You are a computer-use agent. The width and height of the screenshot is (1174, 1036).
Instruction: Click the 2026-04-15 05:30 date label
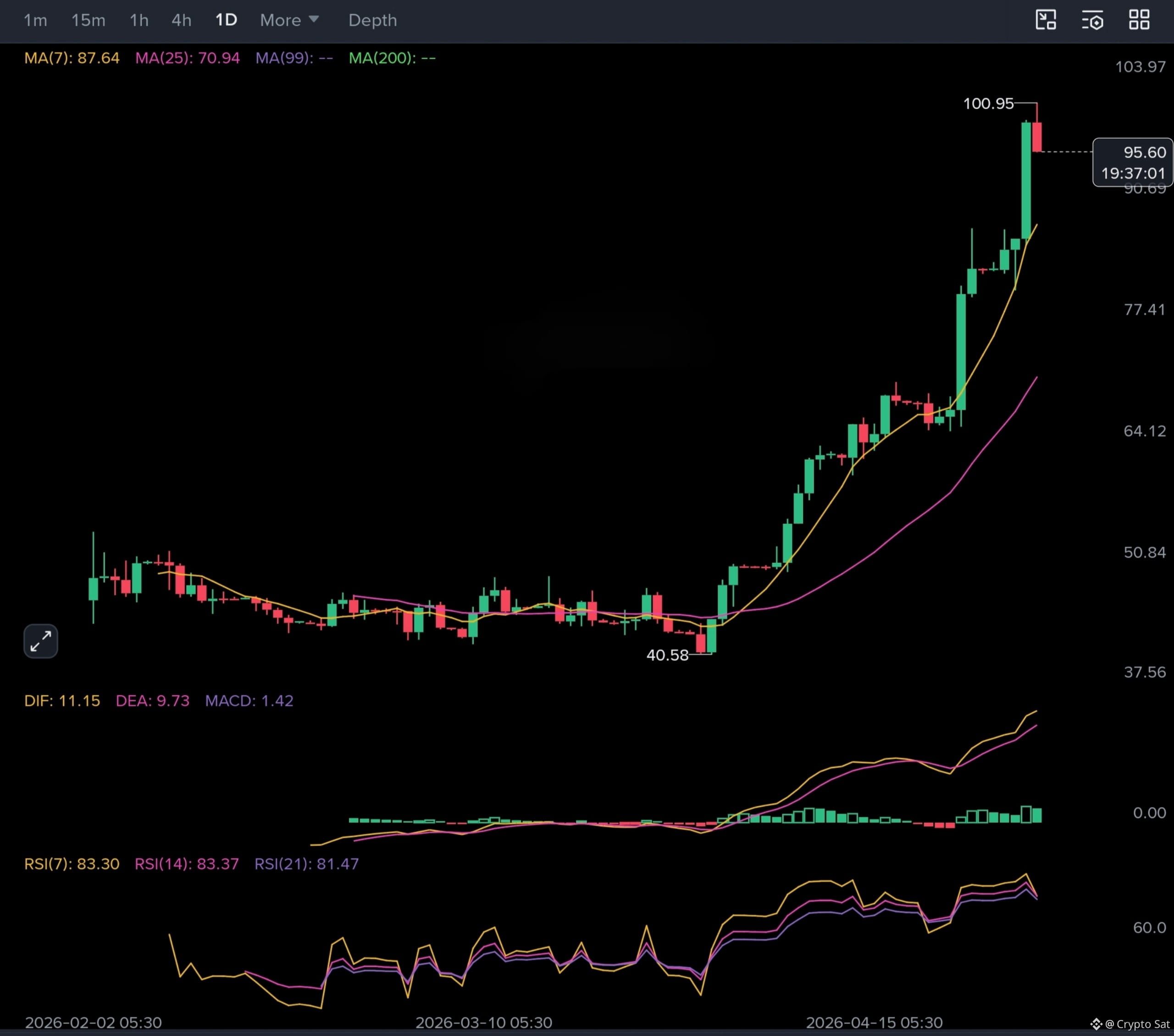[874, 1022]
